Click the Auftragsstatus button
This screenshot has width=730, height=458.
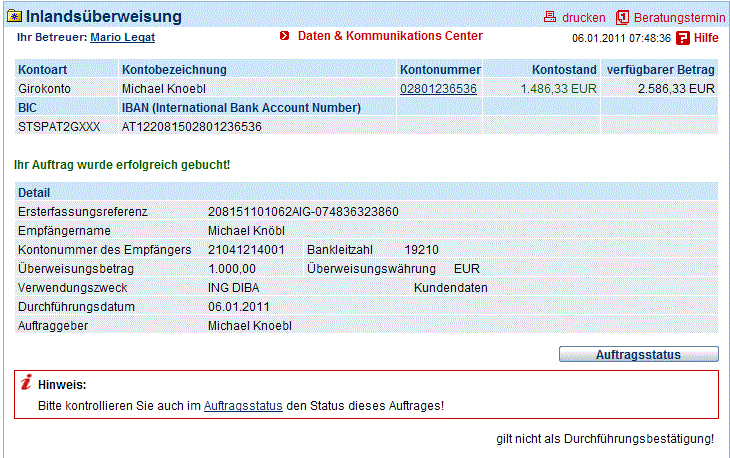pyautogui.click(x=638, y=354)
